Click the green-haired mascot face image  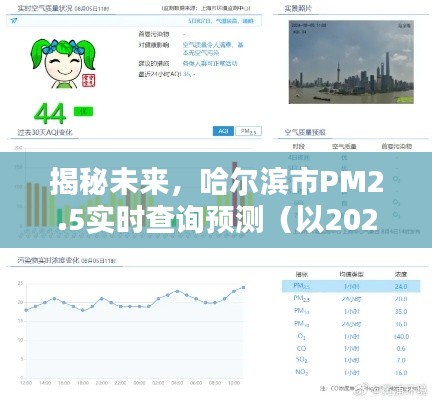click(x=63, y=63)
